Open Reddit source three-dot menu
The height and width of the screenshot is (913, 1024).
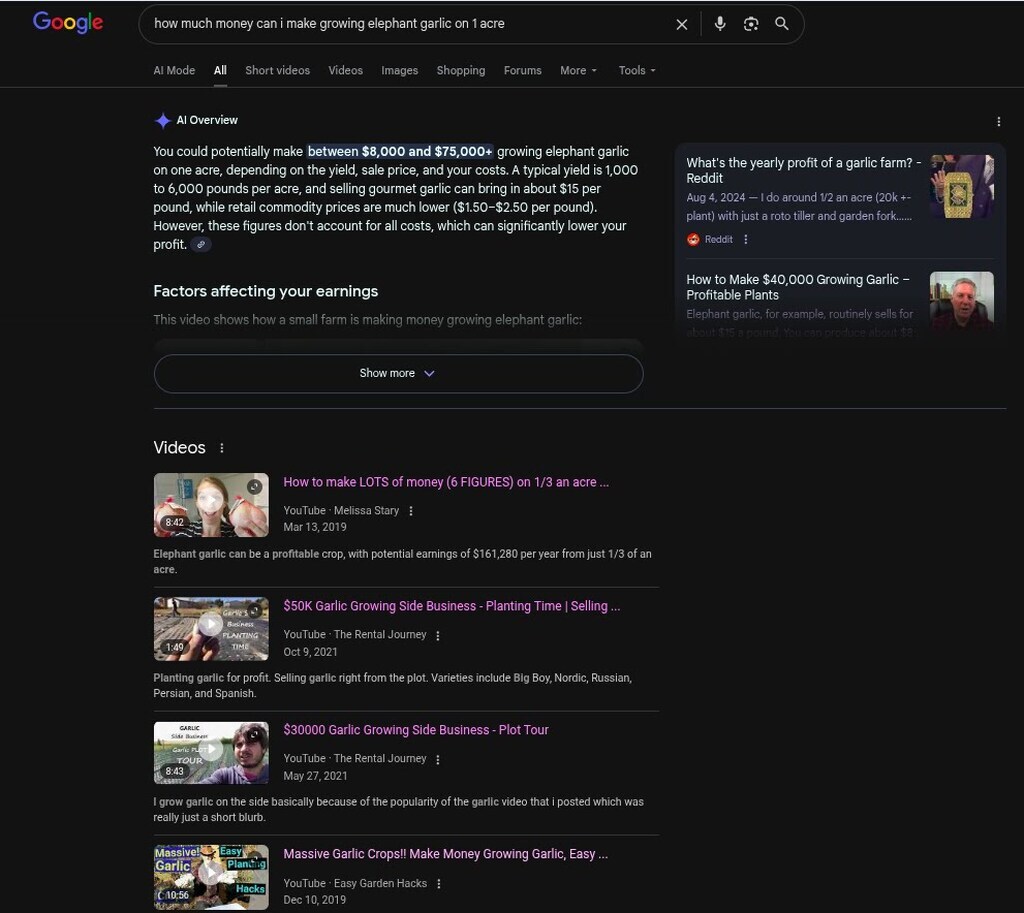(746, 240)
